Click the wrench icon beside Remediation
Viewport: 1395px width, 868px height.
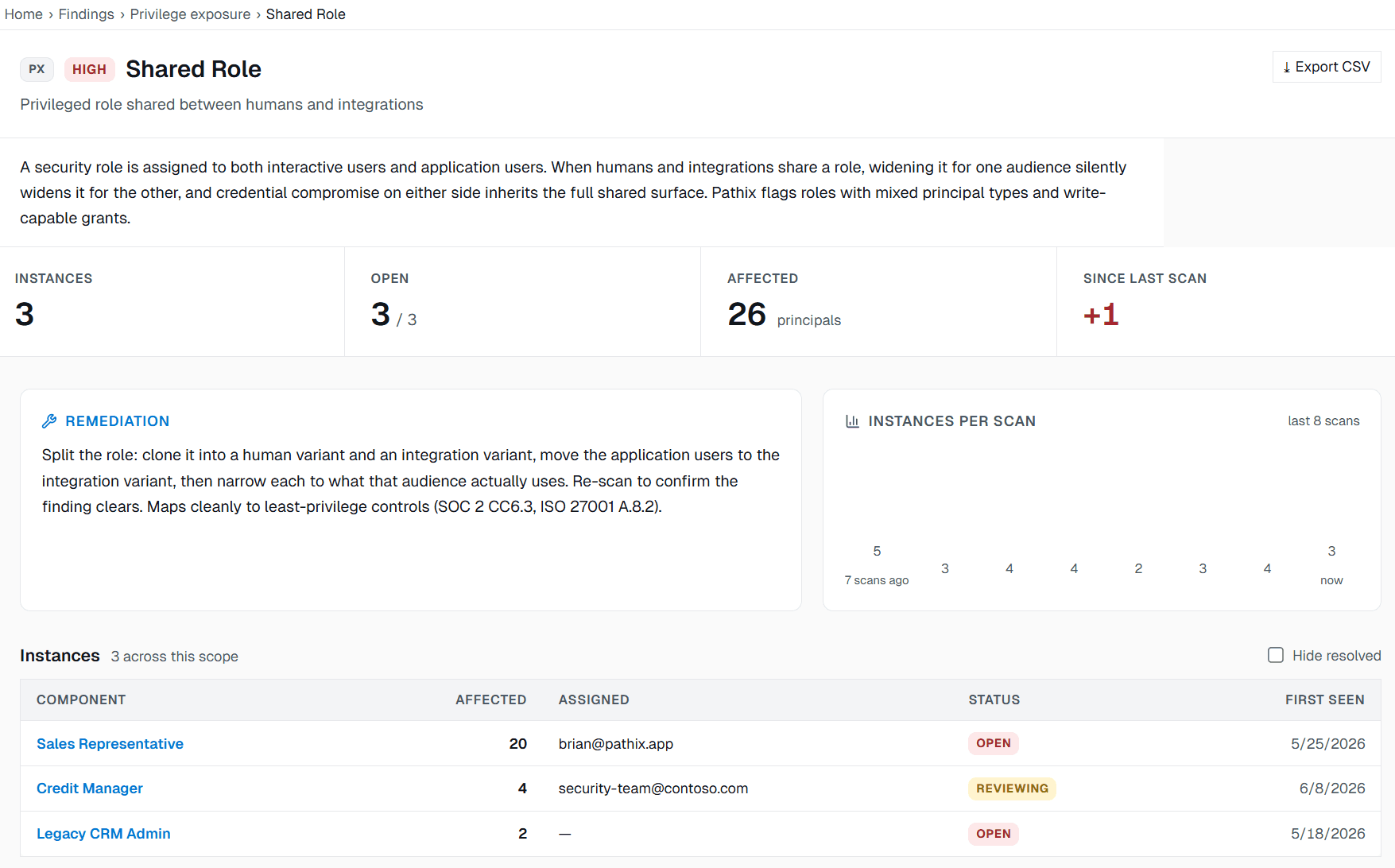click(49, 421)
